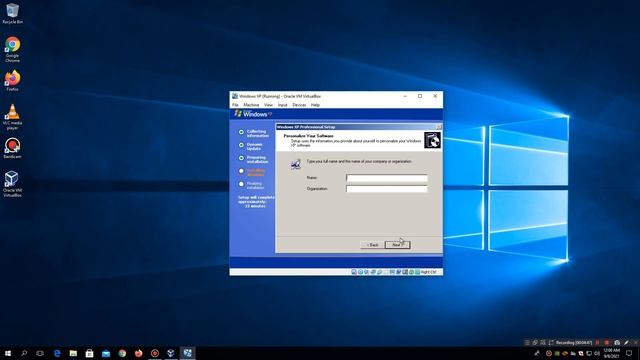
Task: Select the Firefox desktop shortcut
Action: [x=12, y=80]
